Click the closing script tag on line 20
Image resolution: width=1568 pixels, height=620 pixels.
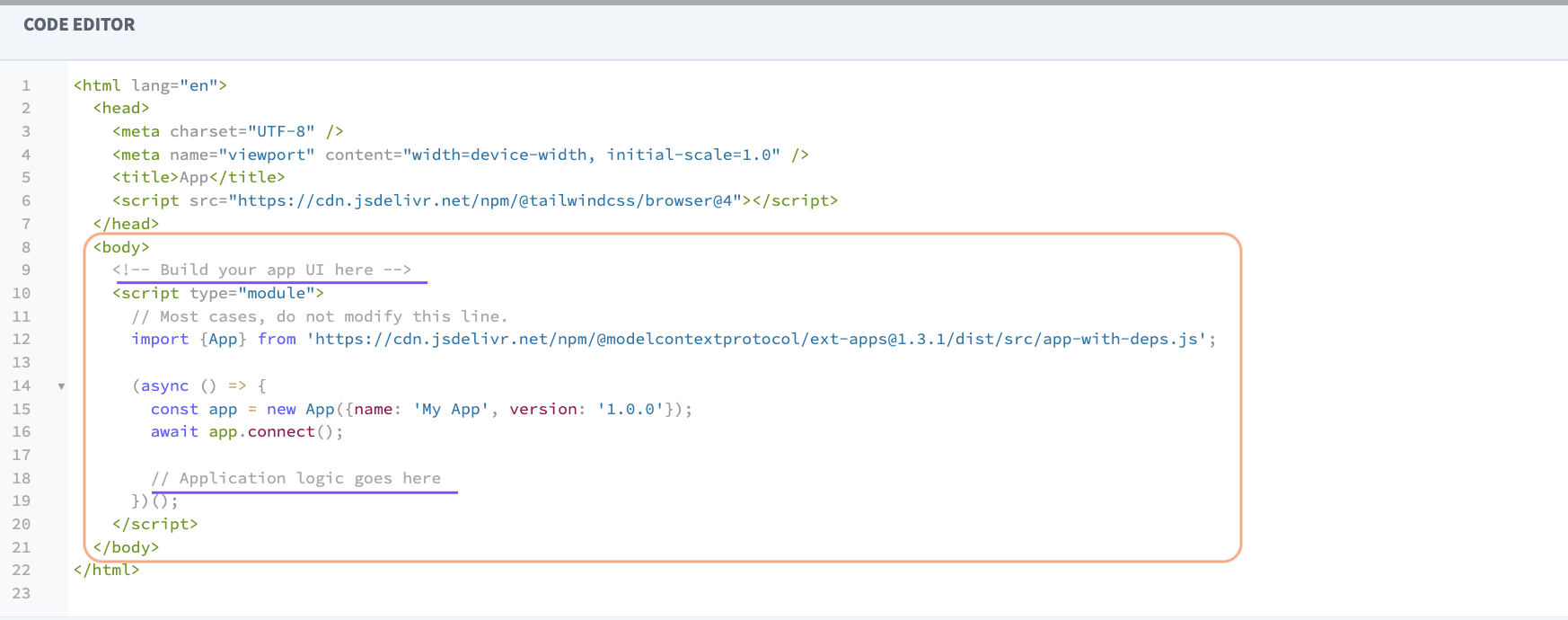click(x=155, y=525)
